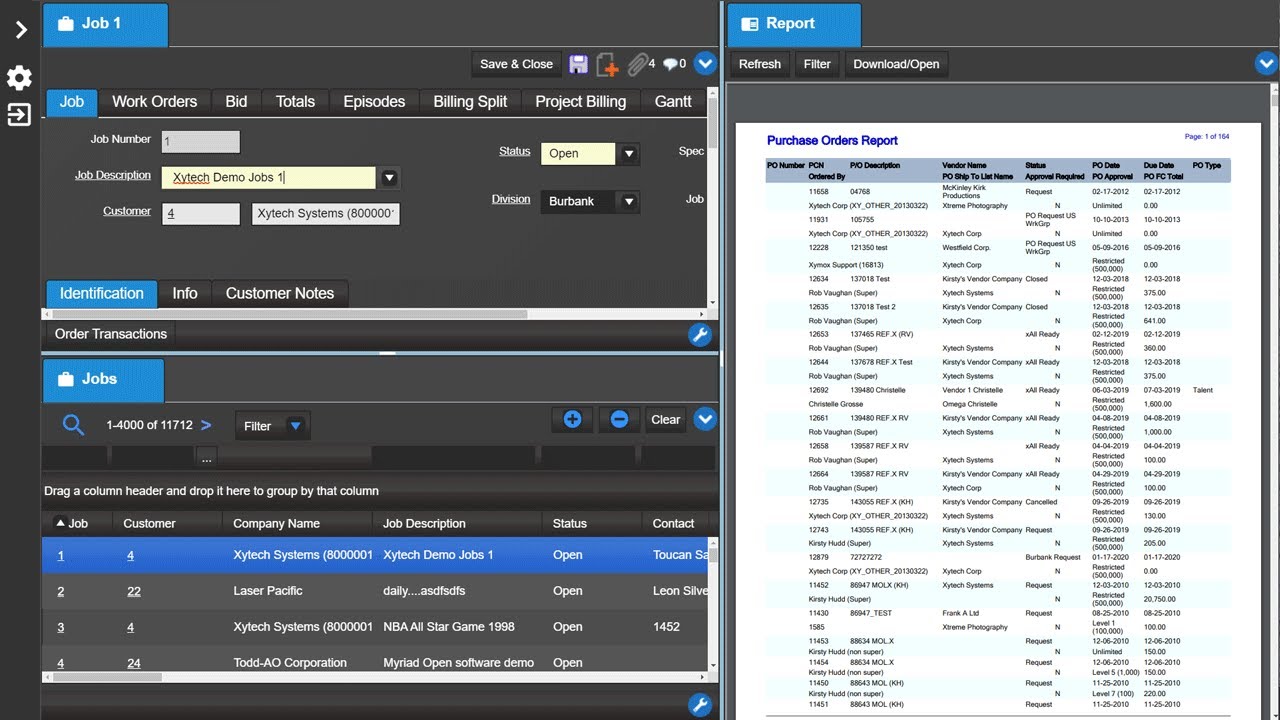Click the Job form horizontal scrollbar
1280x720 pixels.
[289, 314]
